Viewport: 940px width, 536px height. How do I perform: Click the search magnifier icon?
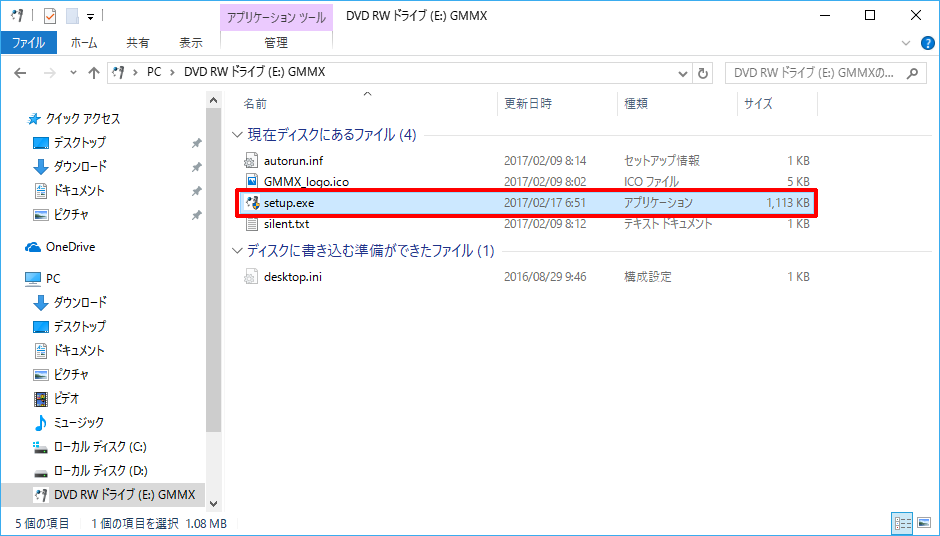912,73
